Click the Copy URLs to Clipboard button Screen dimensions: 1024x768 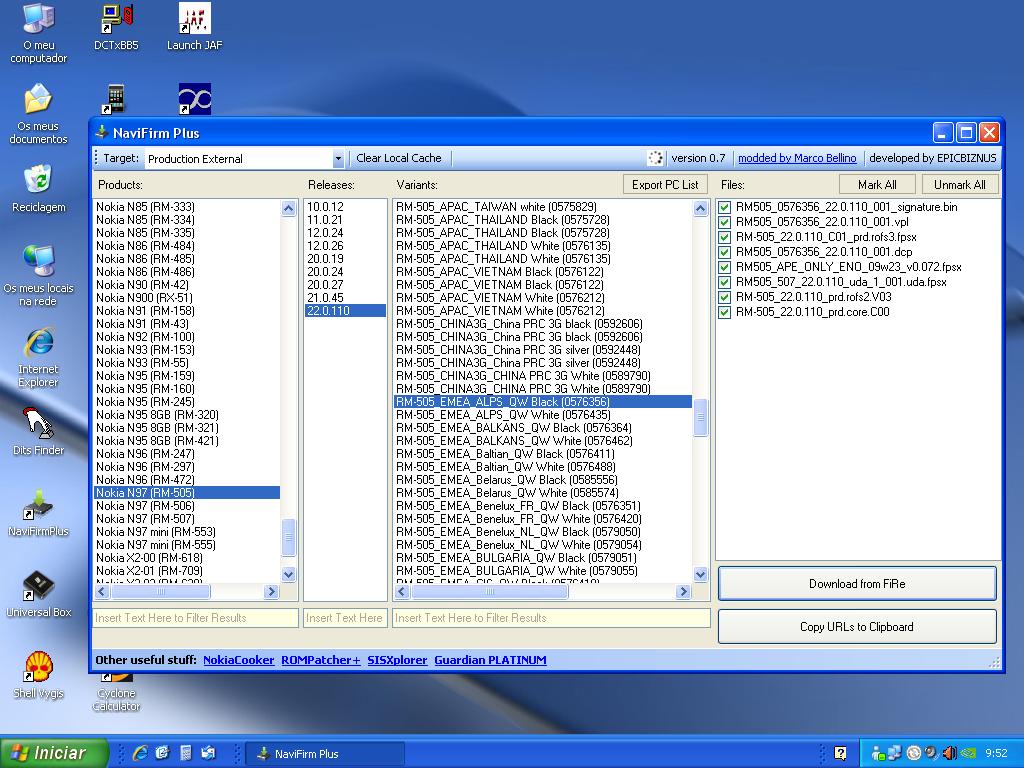point(857,627)
